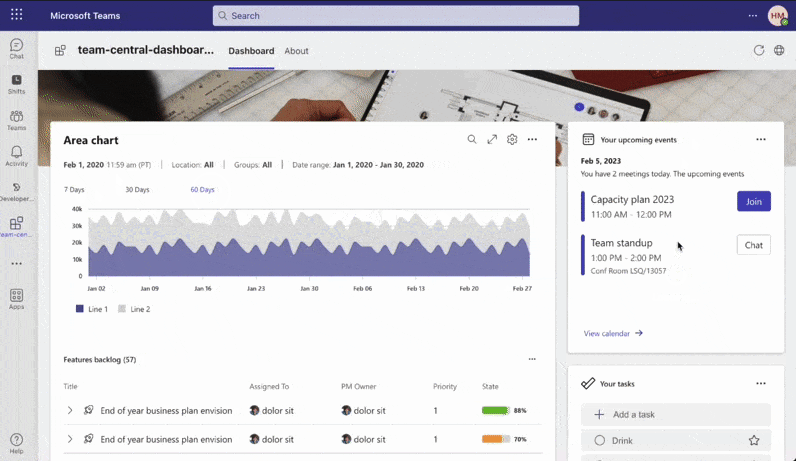This screenshot has width=796, height=461.
Task: Open the HM profile avatar
Action: [x=777, y=16]
